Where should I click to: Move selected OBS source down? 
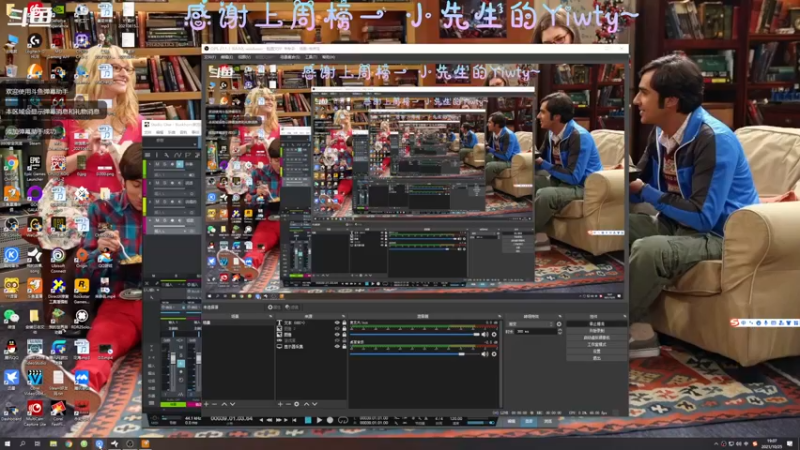pyautogui.click(x=314, y=404)
